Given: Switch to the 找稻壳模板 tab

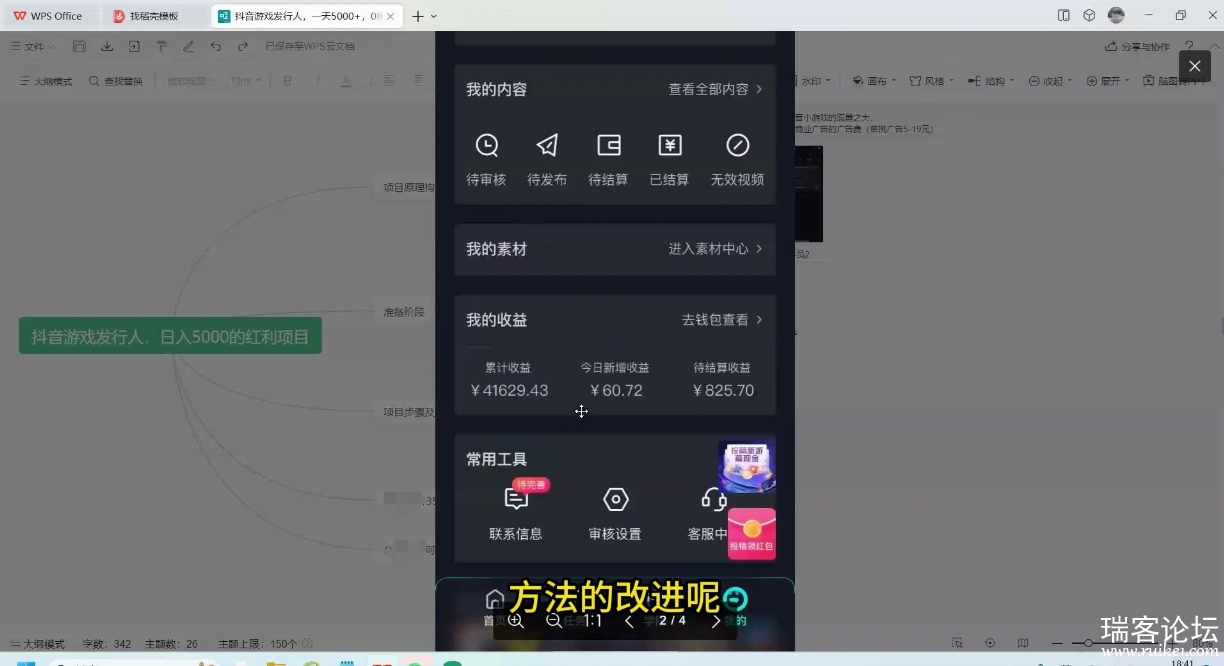Looking at the screenshot, I should 153,16.
